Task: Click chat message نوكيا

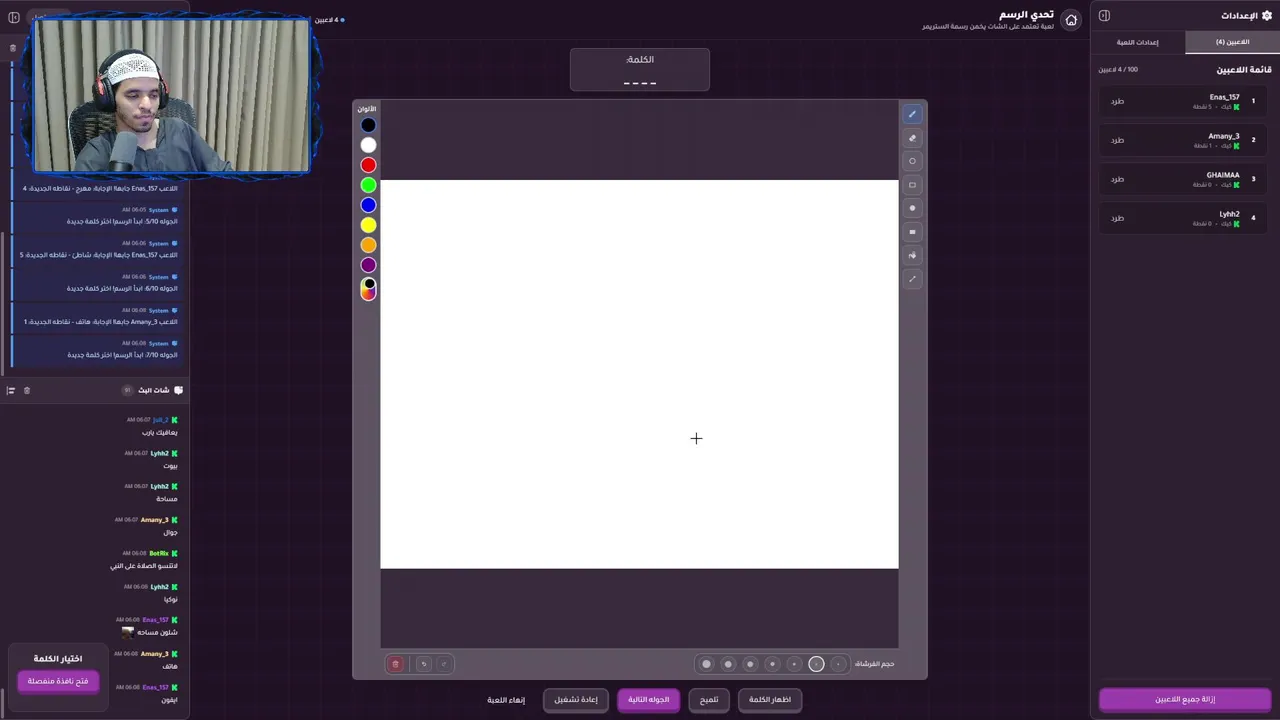Action: tap(171, 600)
